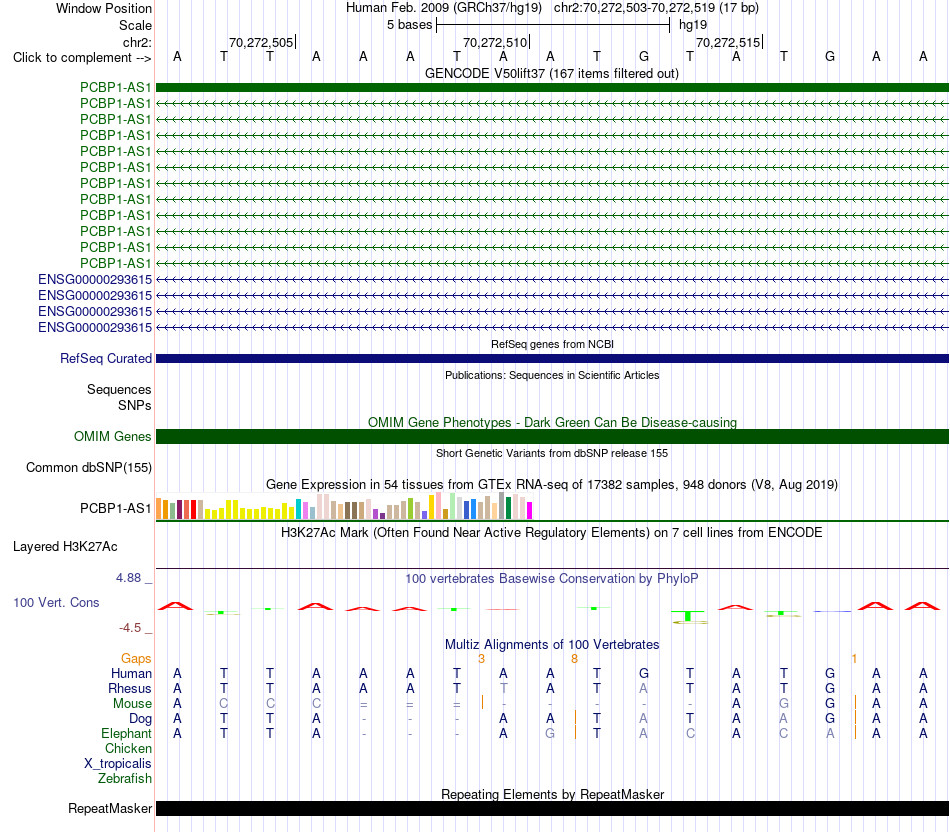Click the Zebrafish alignment row label
The image size is (950, 832).
[x=125, y=778]
